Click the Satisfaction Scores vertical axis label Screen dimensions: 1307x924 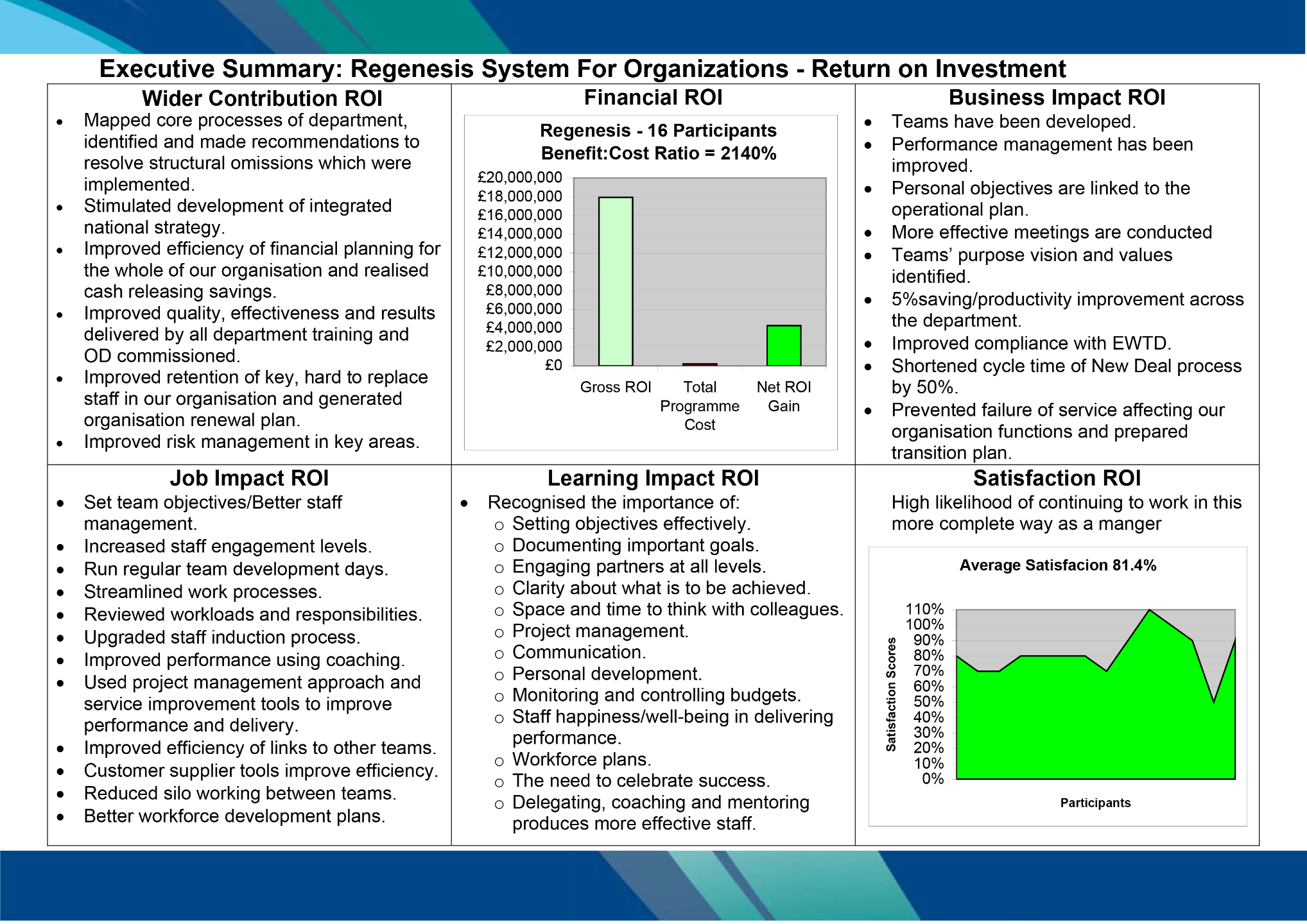point(891,694)
